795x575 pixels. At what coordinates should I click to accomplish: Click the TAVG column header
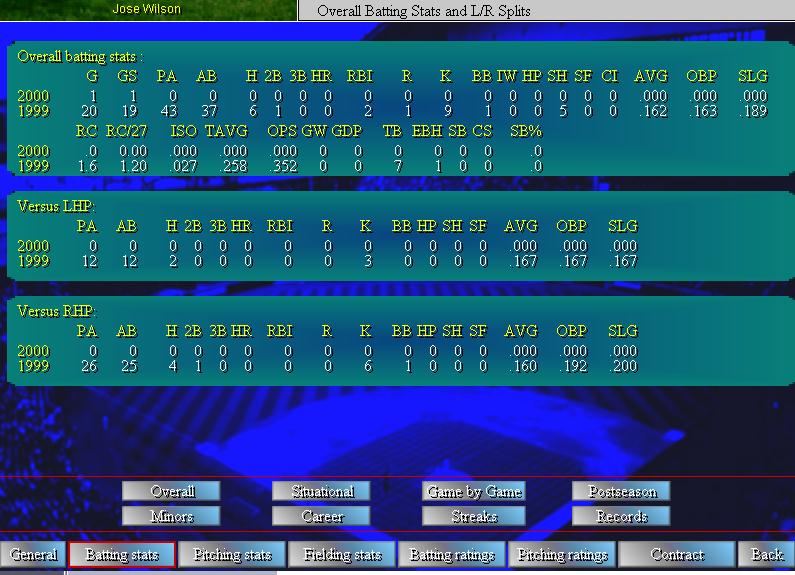pos(226,131)
